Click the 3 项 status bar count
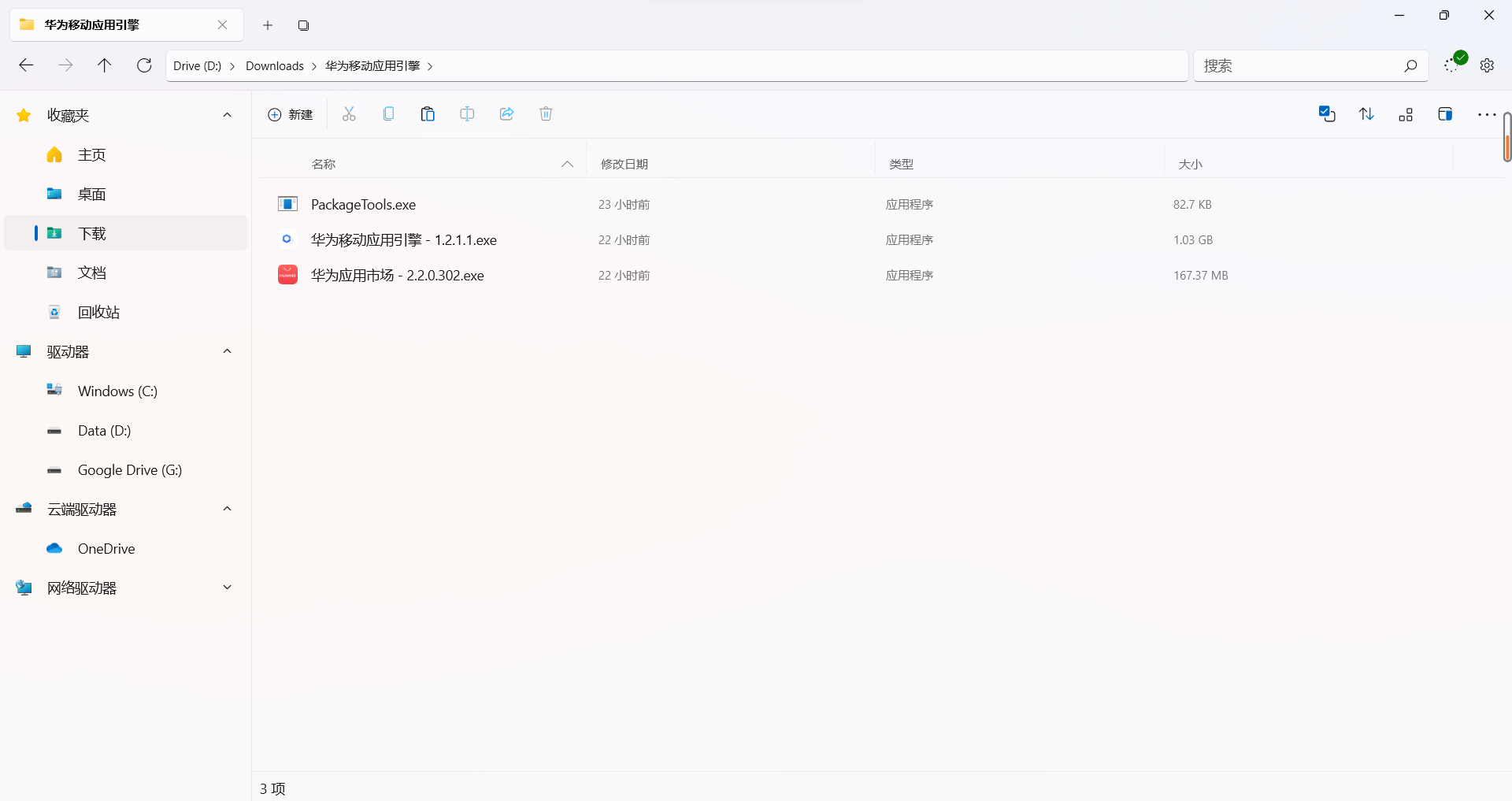This screenshot has width=1512, height=801. [x=272, y=788]
